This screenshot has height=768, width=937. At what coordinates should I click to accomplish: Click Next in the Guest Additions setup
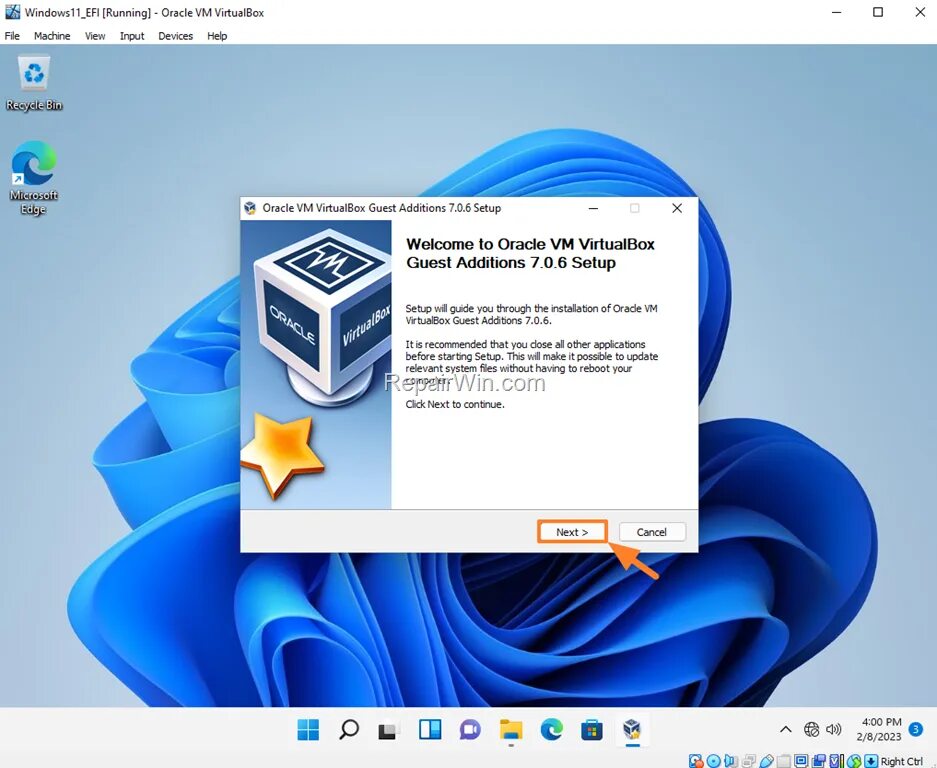click(x=572, y=531)
